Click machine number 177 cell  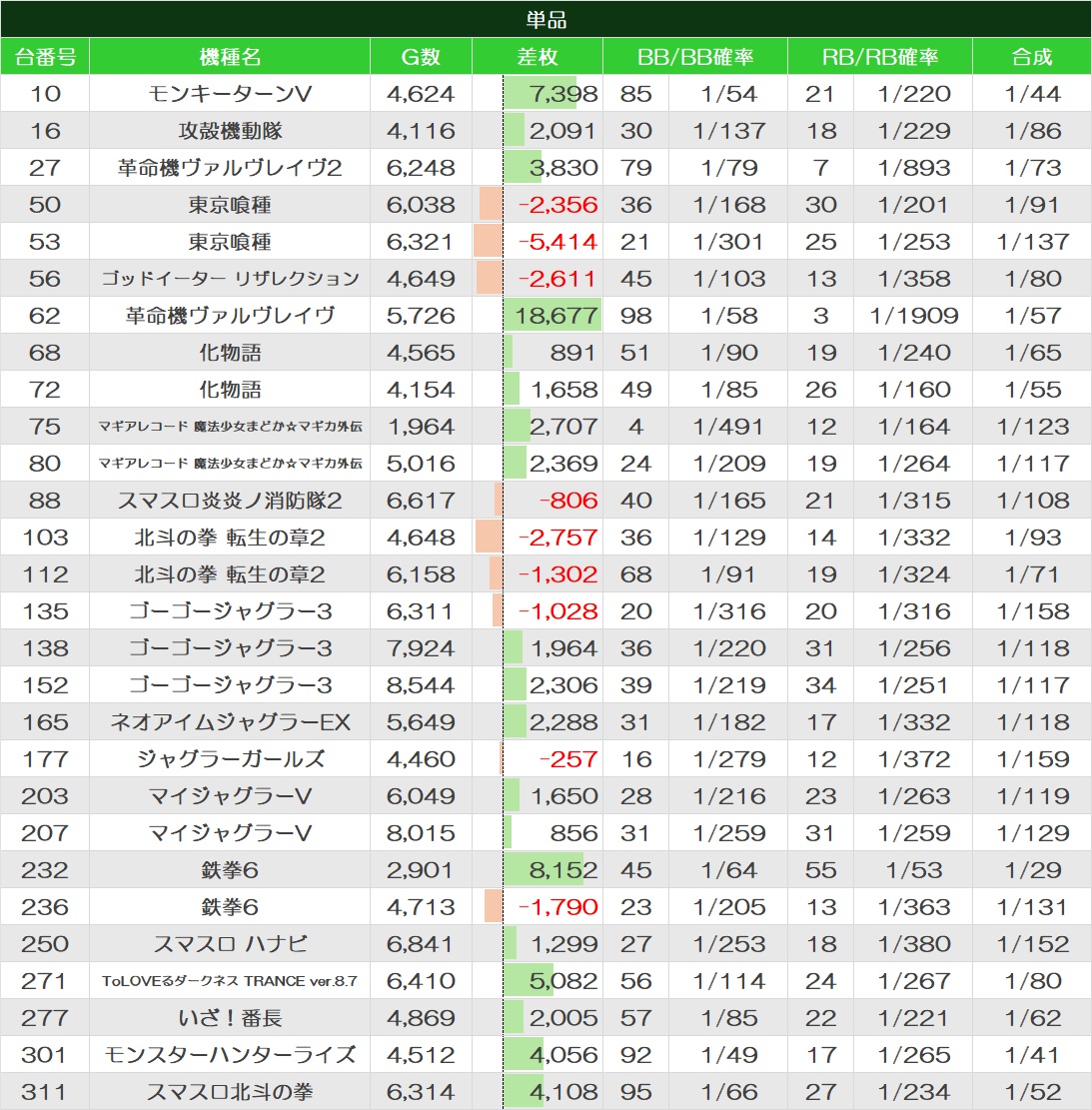pyautogui.click(x=45, y=759)
